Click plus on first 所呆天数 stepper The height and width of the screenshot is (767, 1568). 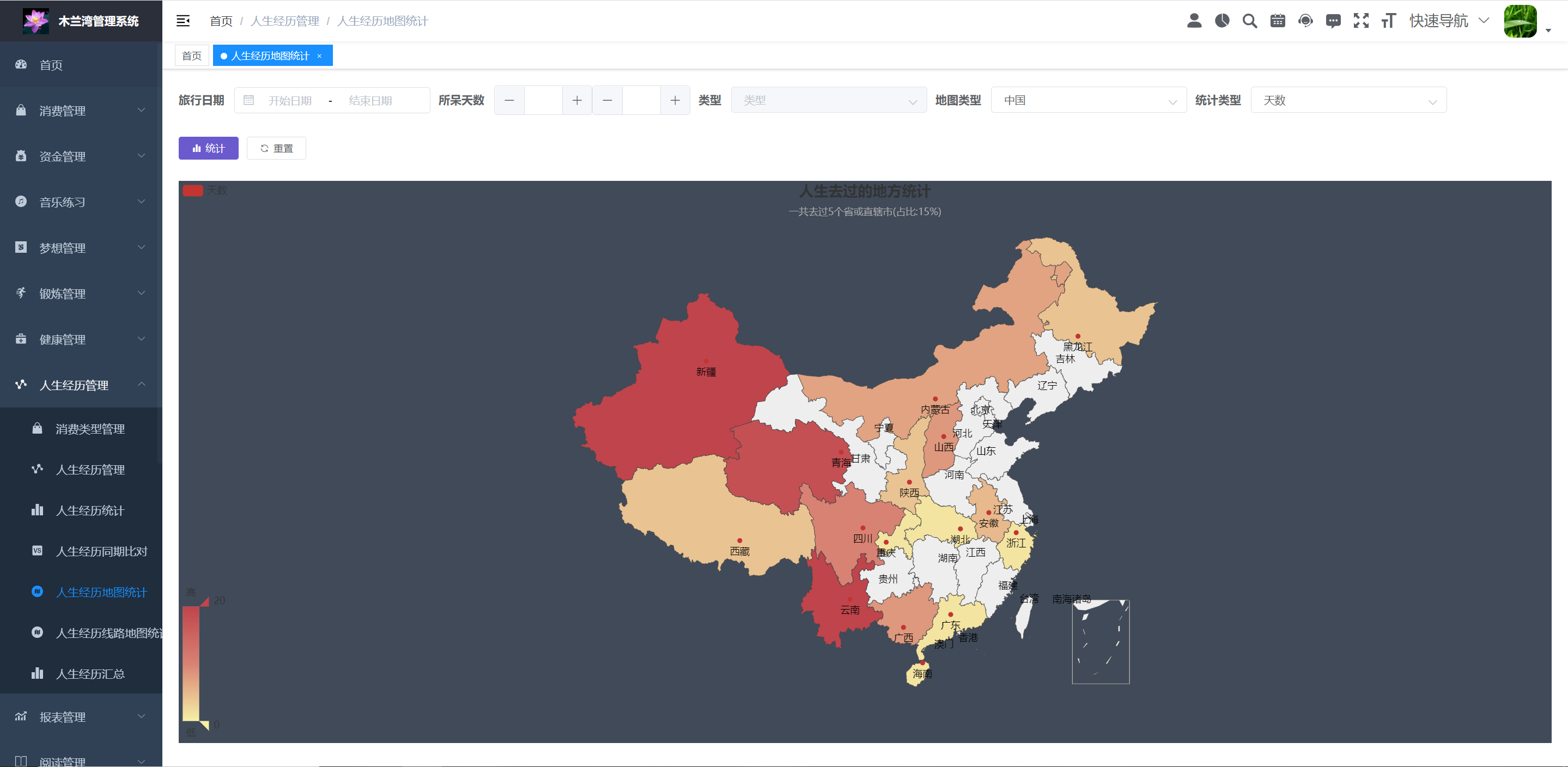pos(577,100)
